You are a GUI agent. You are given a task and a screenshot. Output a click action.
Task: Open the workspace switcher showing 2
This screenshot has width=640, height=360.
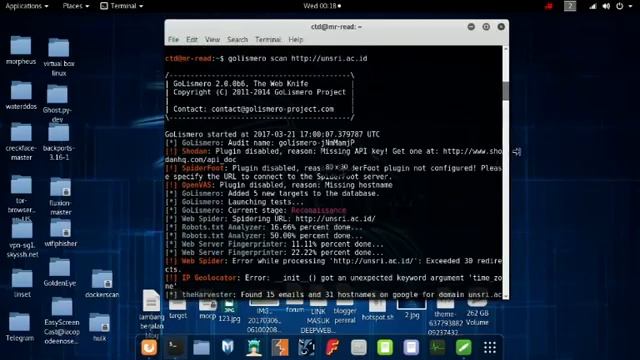570,6
